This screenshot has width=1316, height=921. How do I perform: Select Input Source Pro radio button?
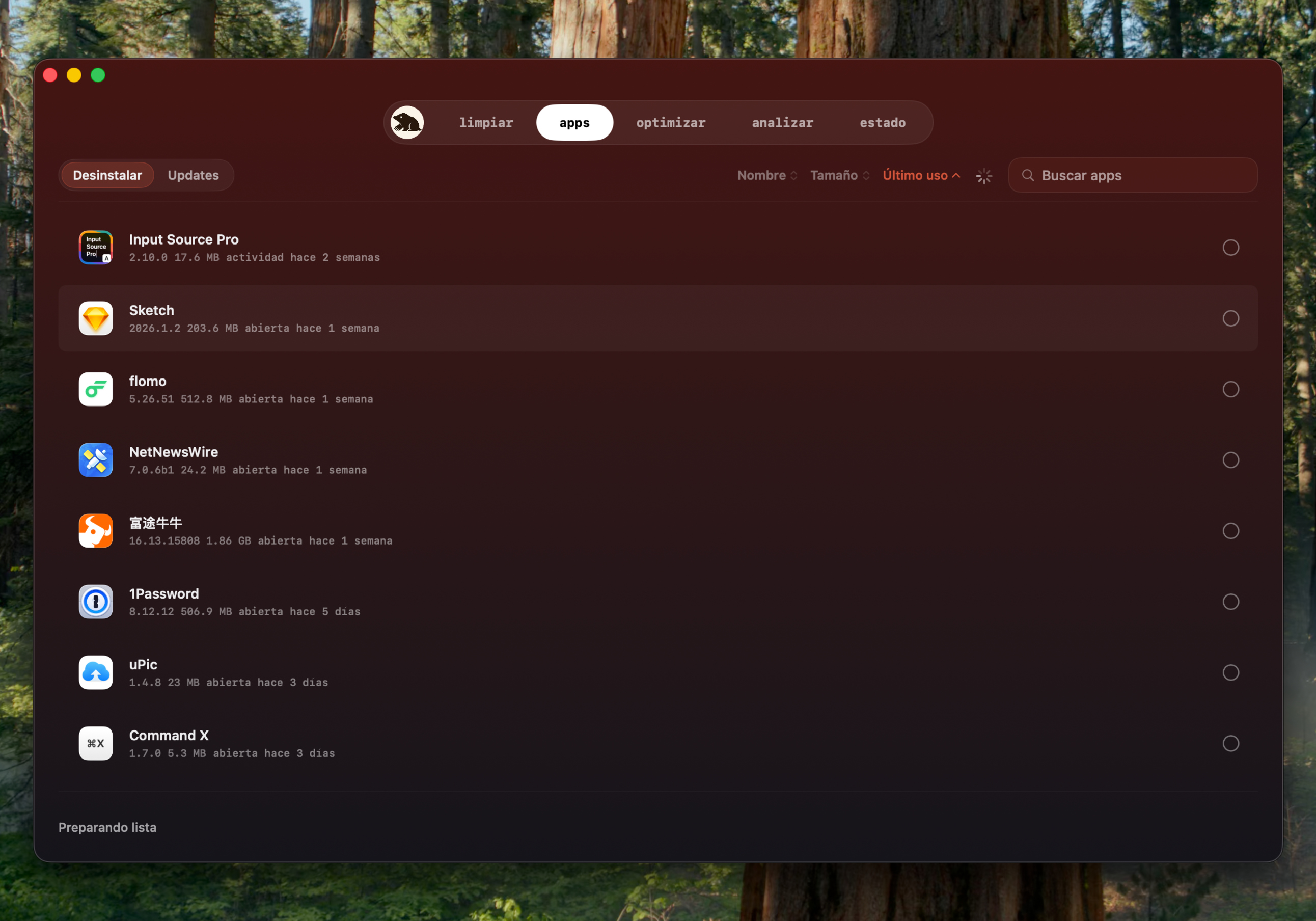[x=1230, y=247]
